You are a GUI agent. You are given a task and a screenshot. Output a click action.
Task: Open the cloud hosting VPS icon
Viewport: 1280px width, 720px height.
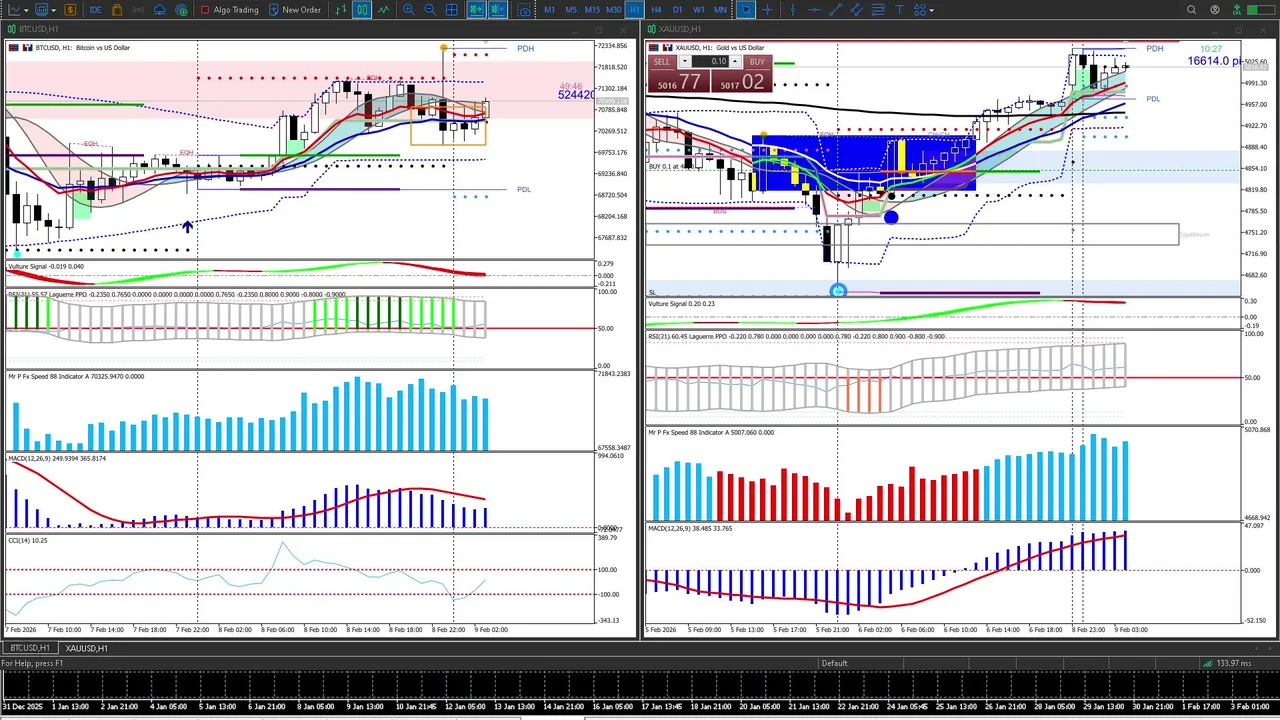pyautogui.click(x=160, y=10)
